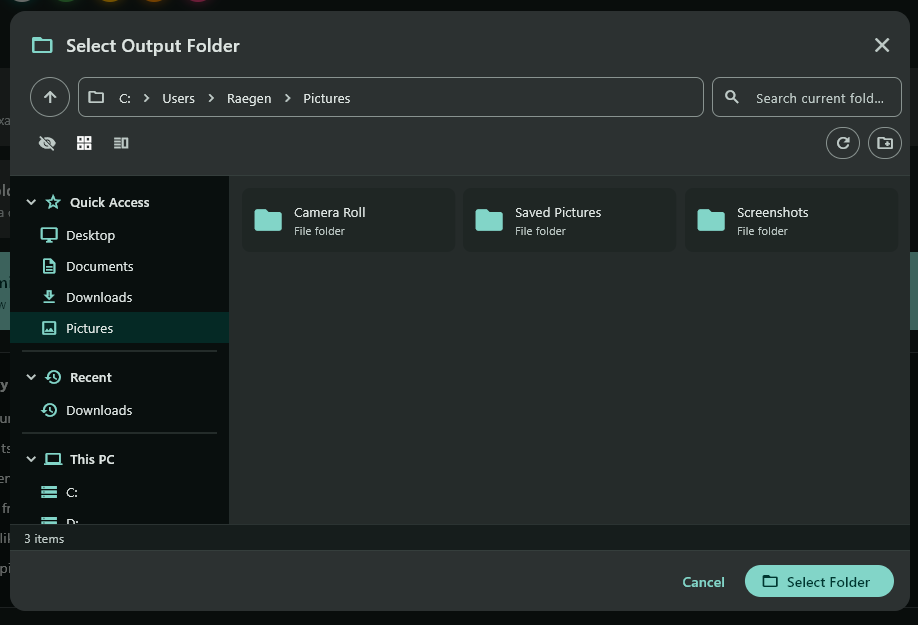Select the Camera Roll folder
The image size is (918, 625).
(348, 220)
